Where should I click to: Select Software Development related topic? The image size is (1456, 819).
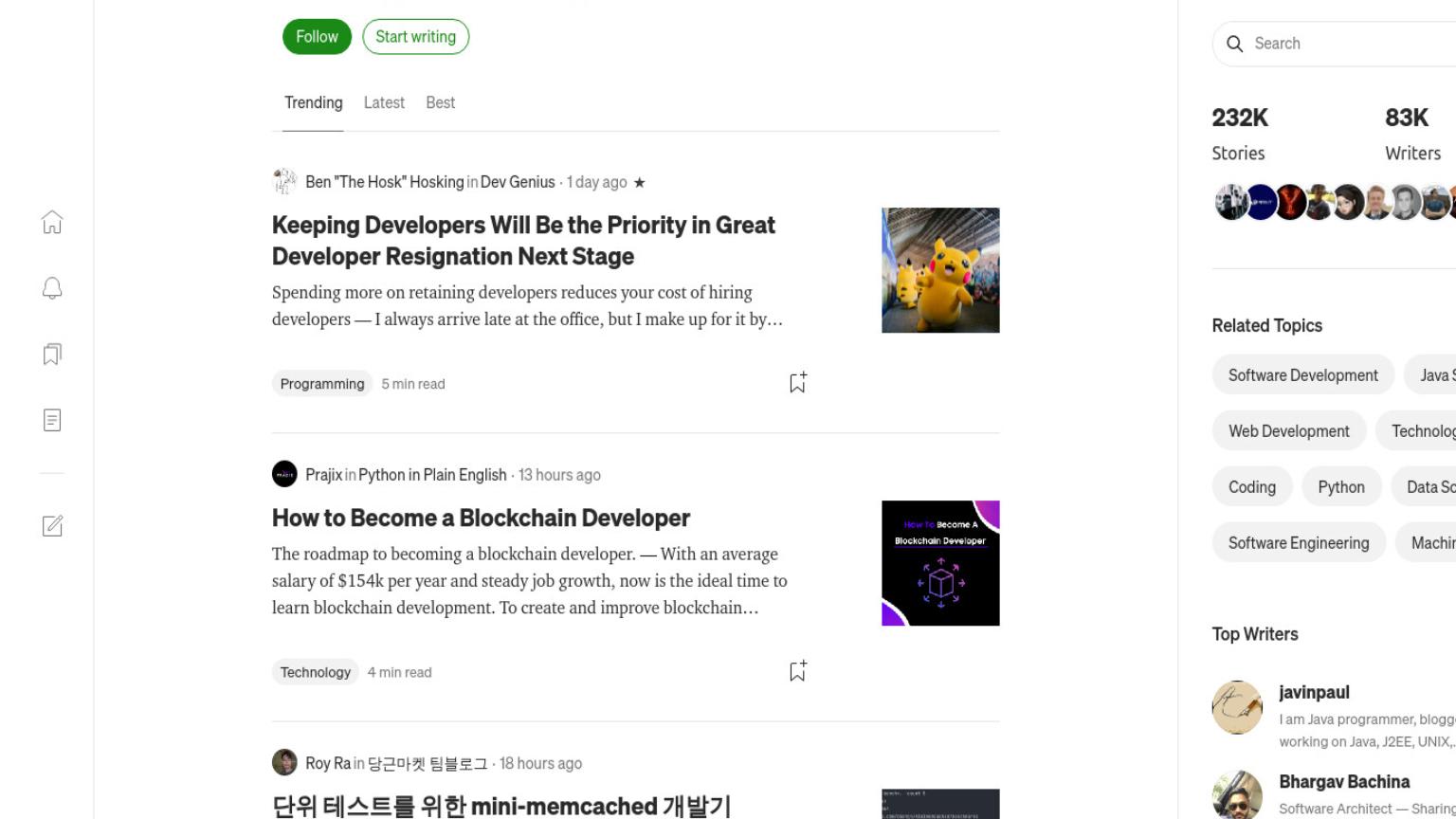1303,375
